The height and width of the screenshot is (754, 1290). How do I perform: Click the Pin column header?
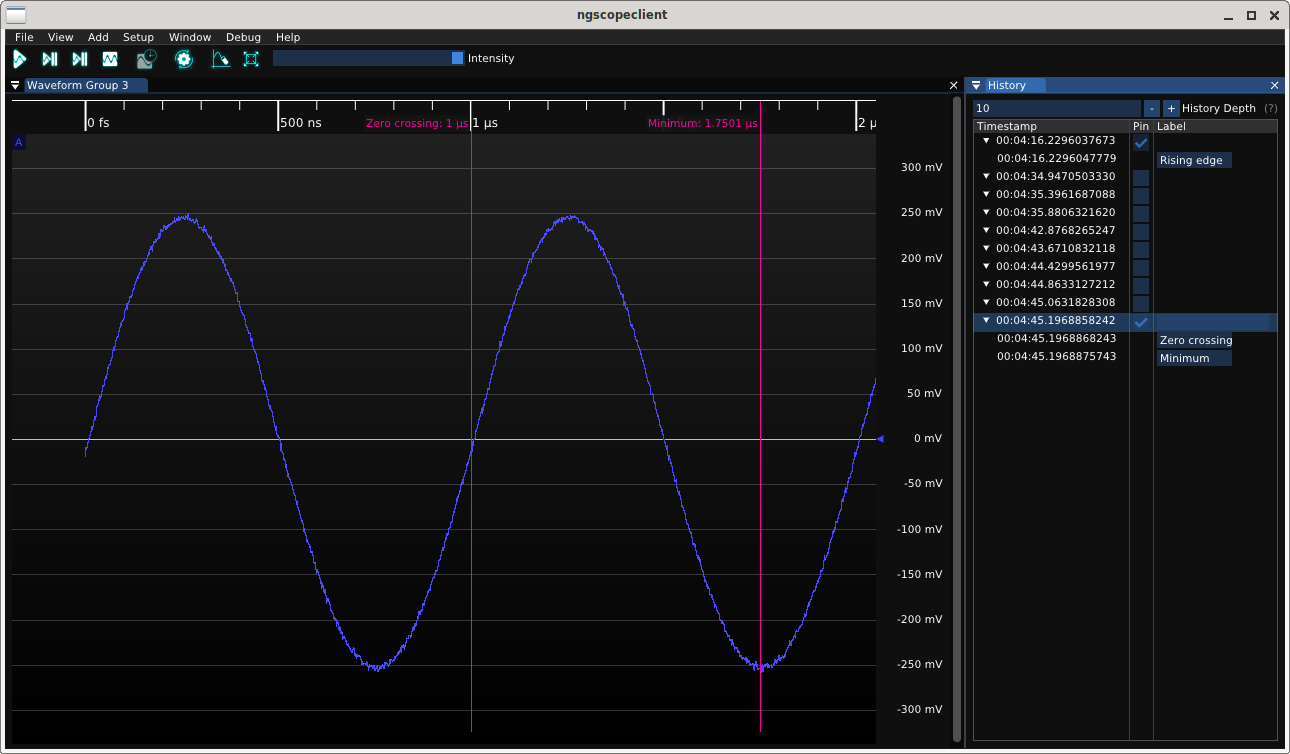point(1141,127)
